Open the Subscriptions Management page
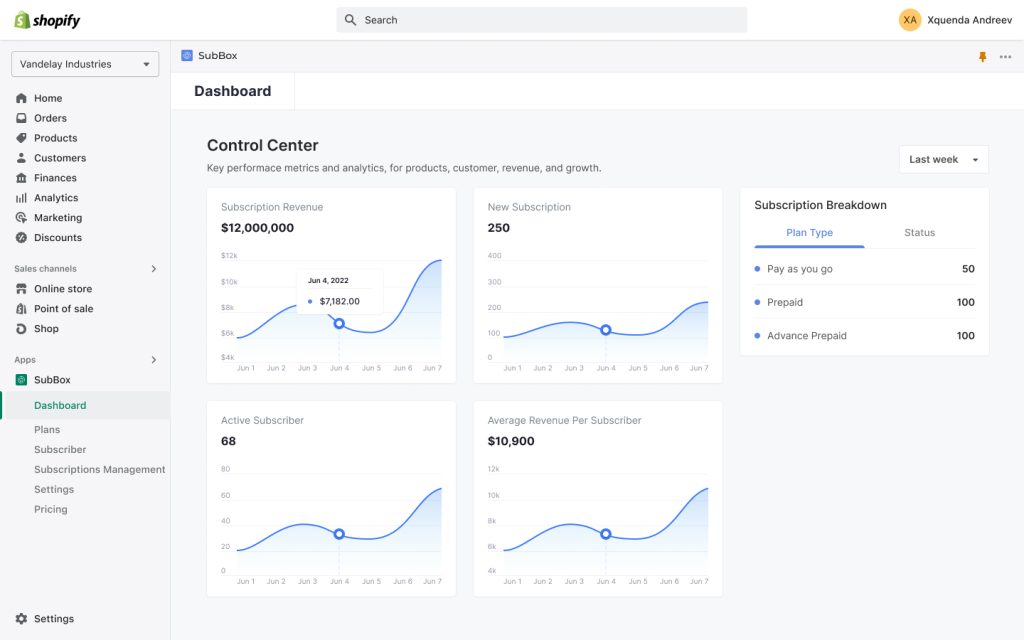The width and height of the screenshot is (1024, 640). coord(100,469)
